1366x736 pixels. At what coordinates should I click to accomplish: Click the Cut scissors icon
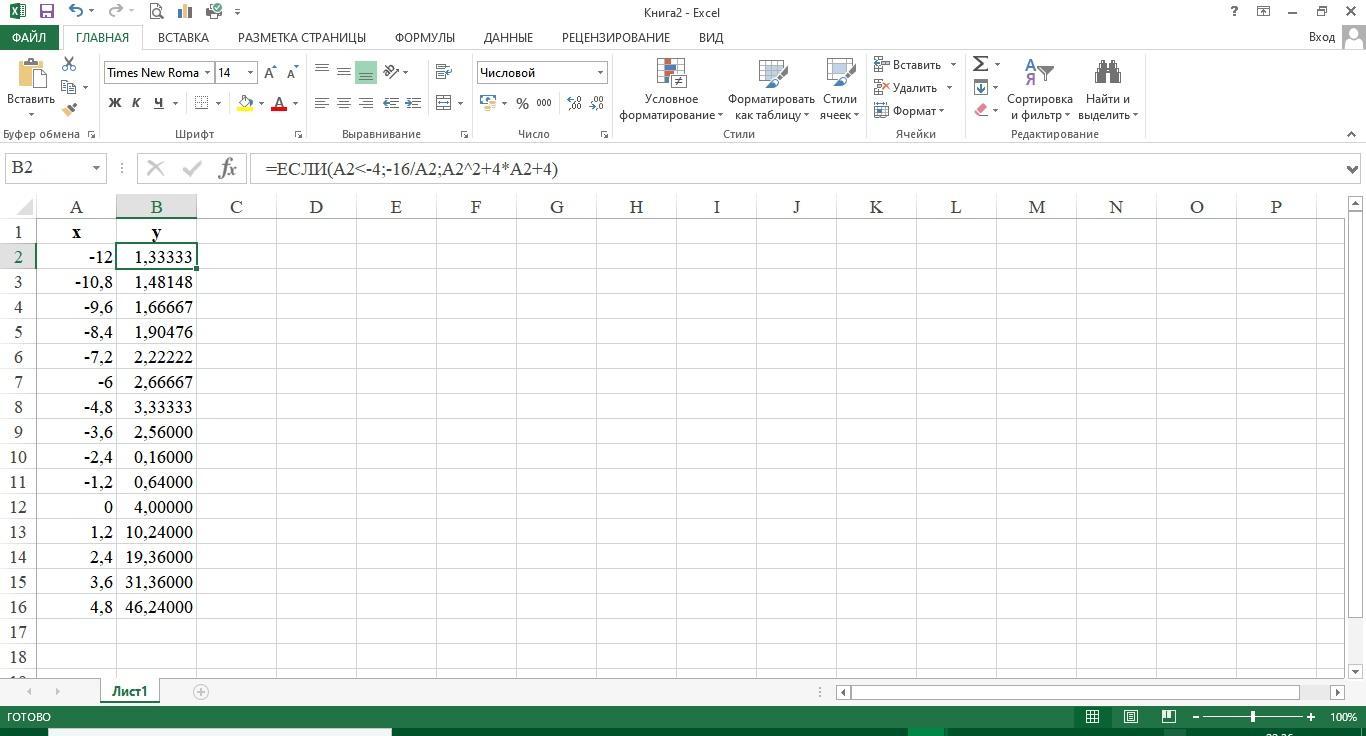click(x=69, y=64)
